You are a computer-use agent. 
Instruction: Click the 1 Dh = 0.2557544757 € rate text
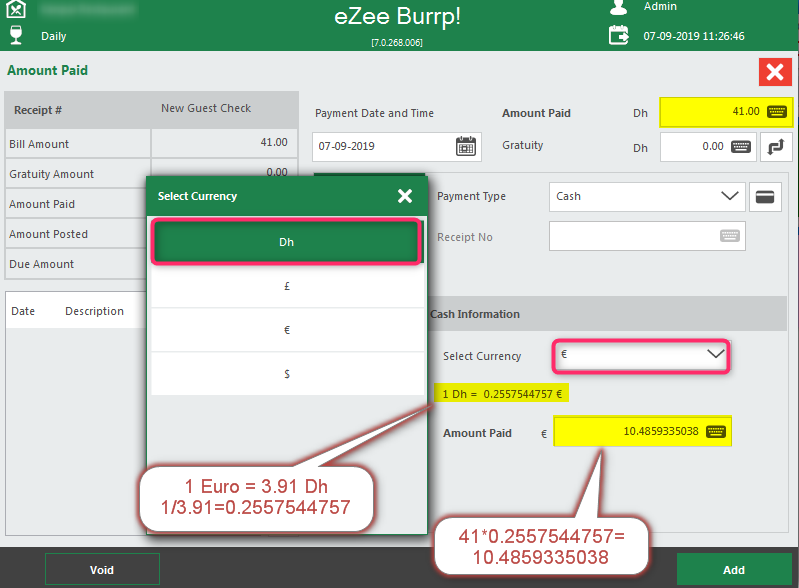(x=502, y=394)
